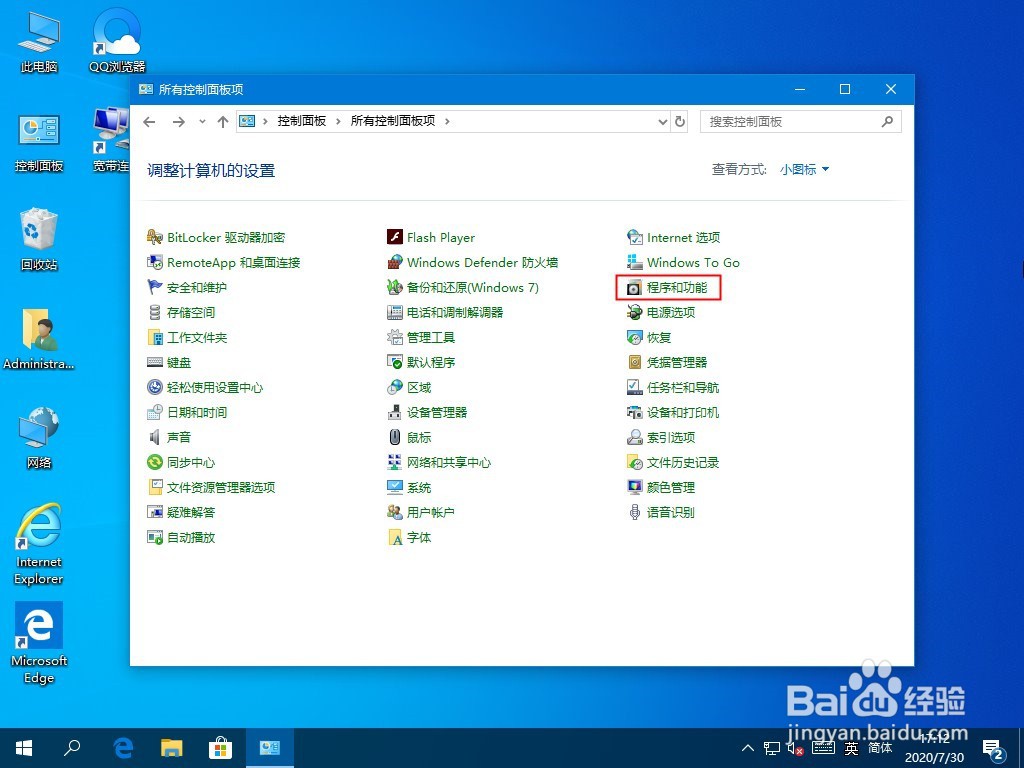Click the 所有控制面板项 breadcrumb item
Viewport: 1024px width, 768px height.
click(393, 121)
